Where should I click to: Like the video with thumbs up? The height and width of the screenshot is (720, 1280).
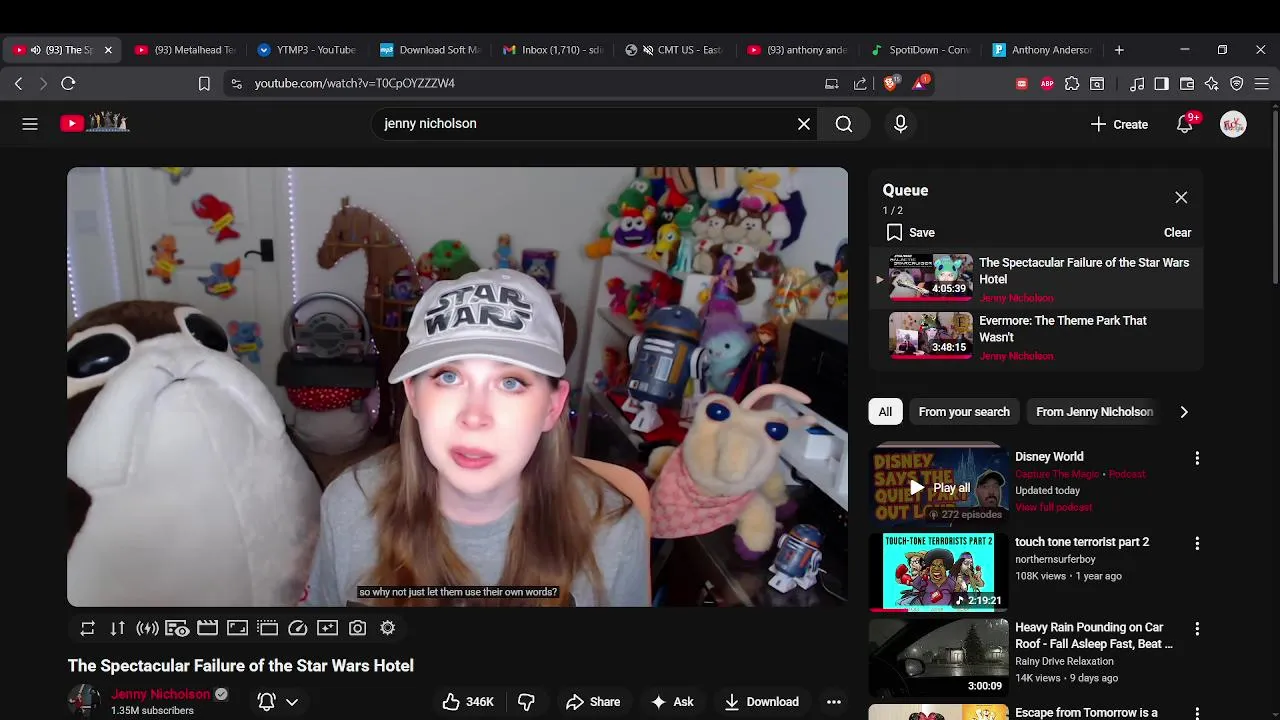pyautogui.click(x=468, y=702)
